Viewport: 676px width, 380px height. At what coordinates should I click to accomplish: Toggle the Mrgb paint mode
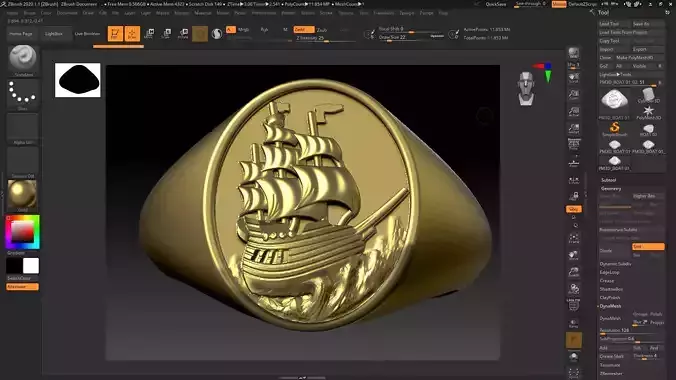[244, 29]
